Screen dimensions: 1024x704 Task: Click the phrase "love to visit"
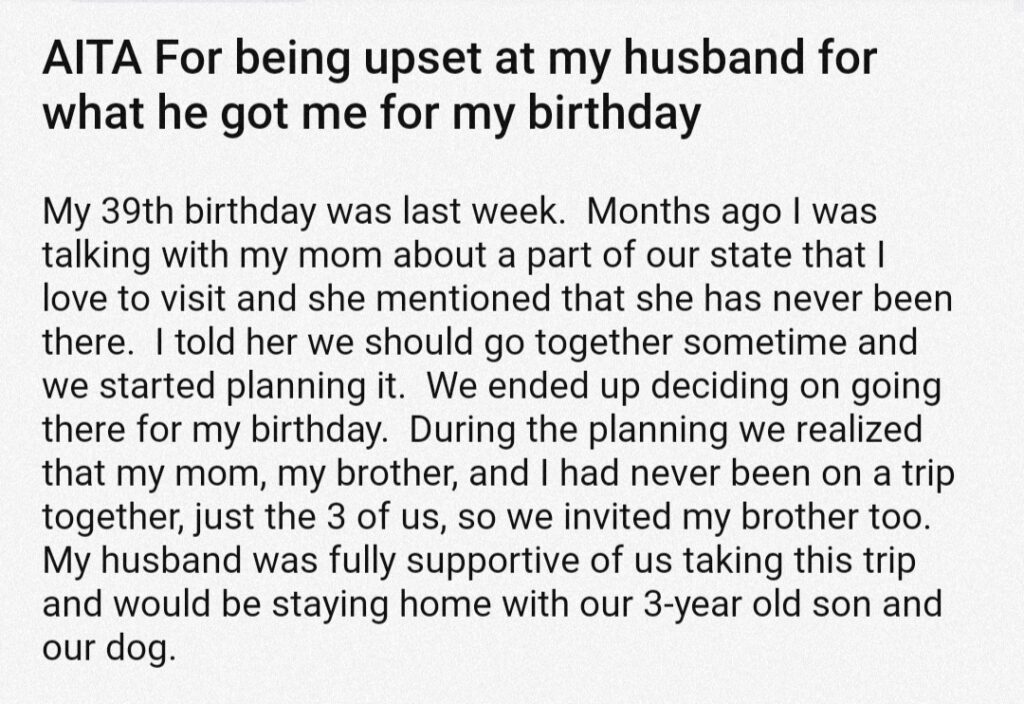pos(134,299)
